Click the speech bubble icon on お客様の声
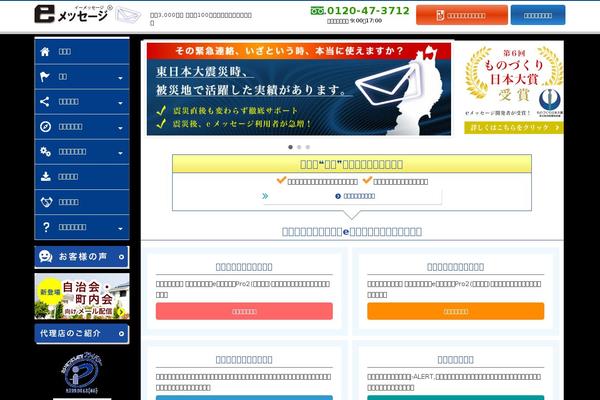This screenshot has height=400, width=600. (46, 256)
